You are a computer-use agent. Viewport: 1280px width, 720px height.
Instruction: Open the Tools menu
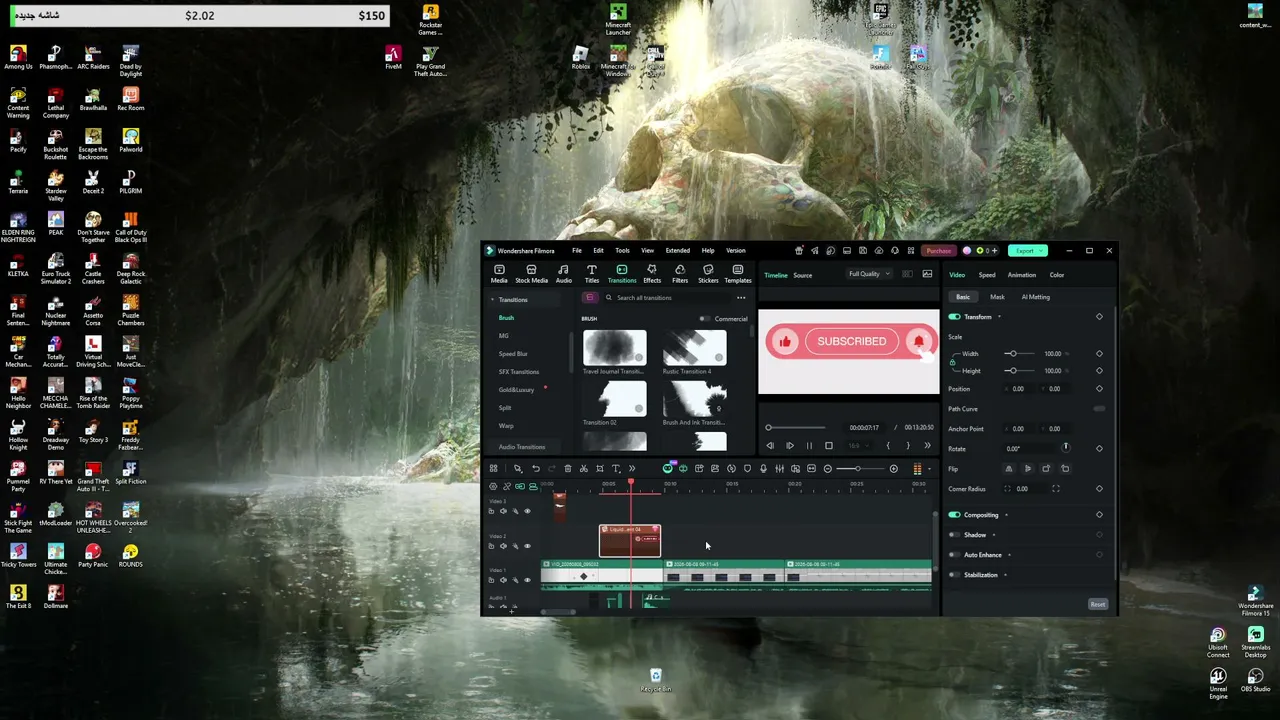(x=622, y=251)
